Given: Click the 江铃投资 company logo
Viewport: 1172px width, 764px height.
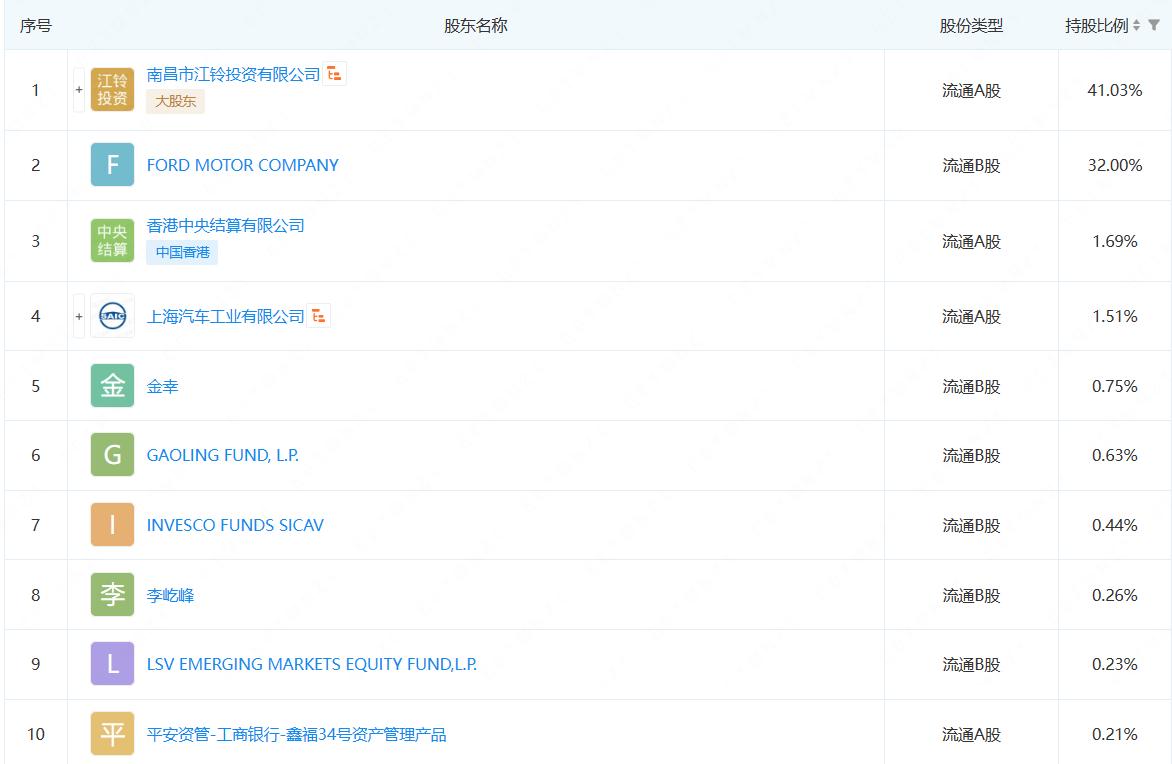Looking at the screenshot, I should point(112,90).
